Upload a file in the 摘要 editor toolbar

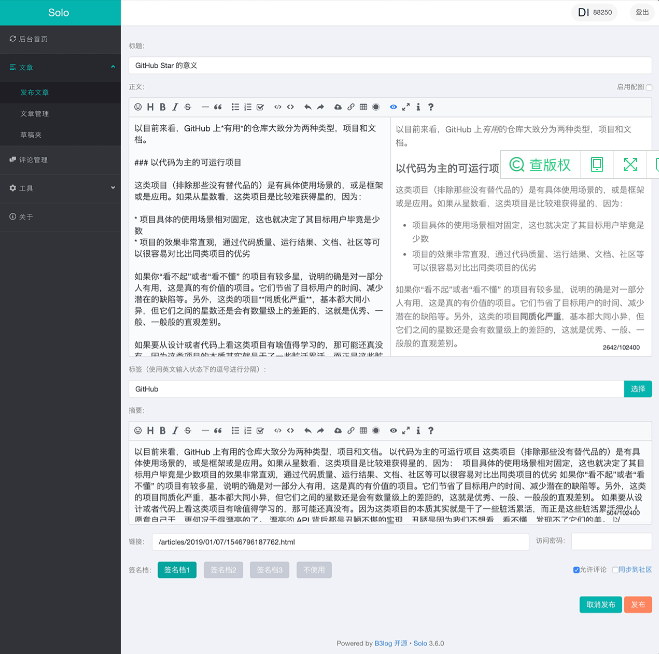[338, 430]
